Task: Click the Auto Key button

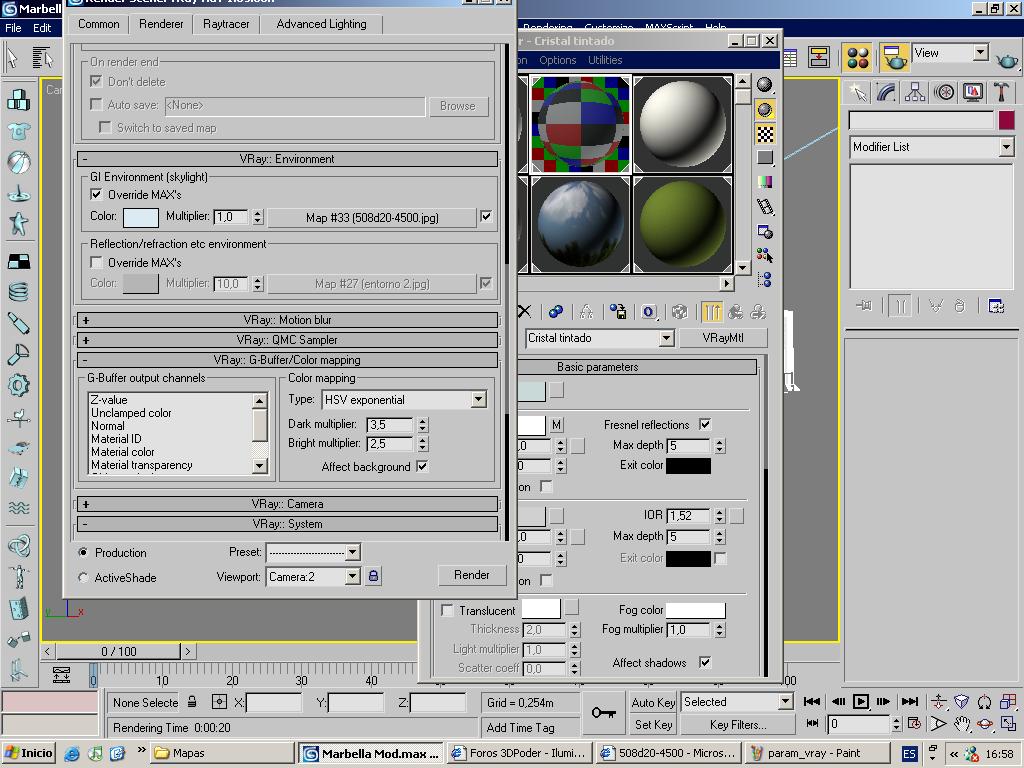Action: pos(653,702)
